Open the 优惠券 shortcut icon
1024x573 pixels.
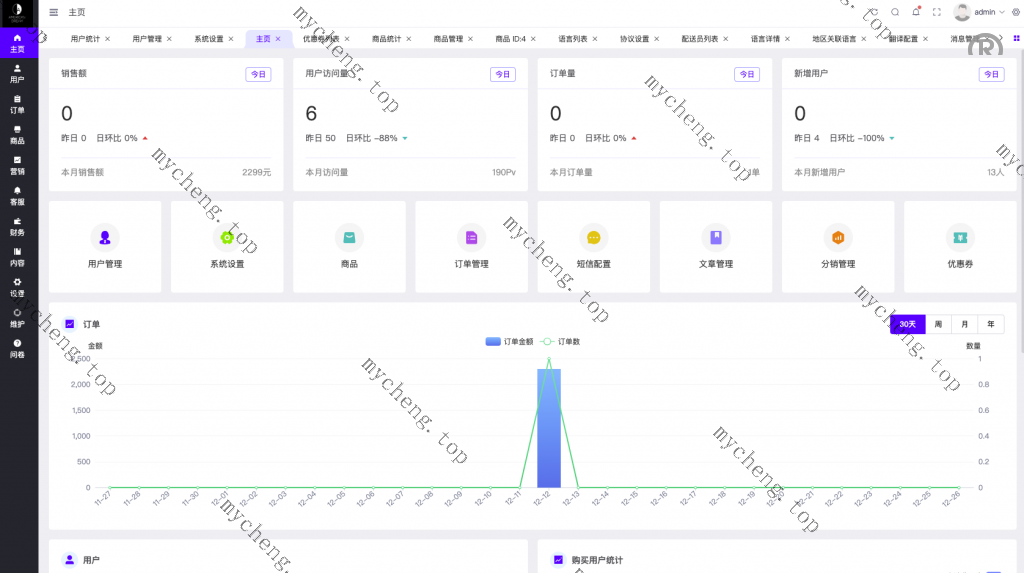point(960,238)
